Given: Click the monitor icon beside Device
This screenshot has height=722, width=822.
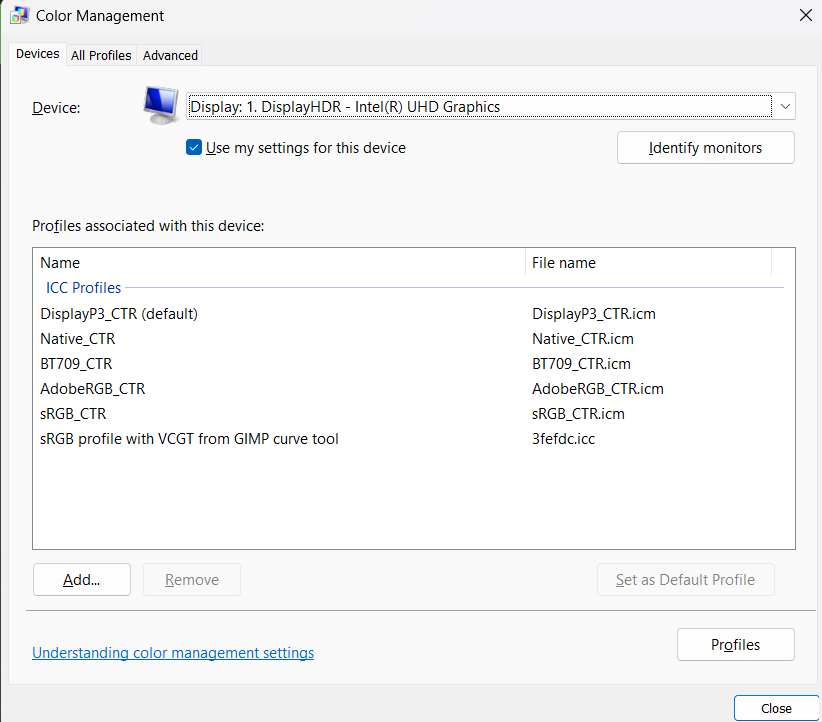Looking at the screenshot, I should coord(161,105).
